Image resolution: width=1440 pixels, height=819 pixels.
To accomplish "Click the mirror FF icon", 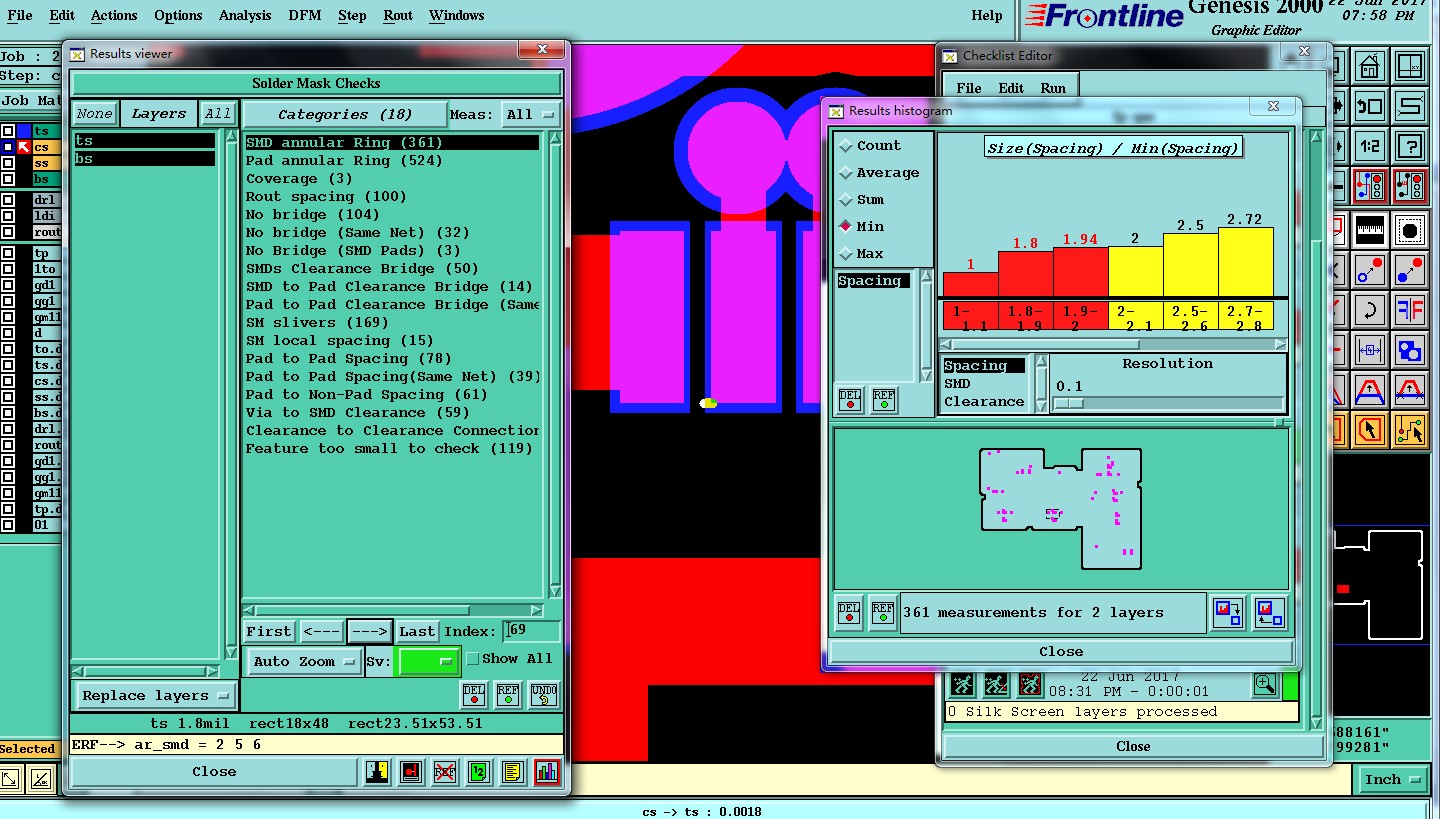I will click(x=1410, y=309).
